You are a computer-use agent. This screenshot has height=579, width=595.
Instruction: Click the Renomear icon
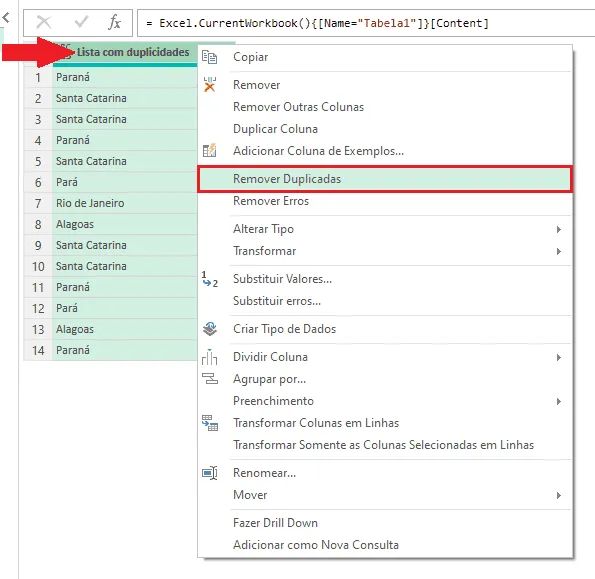tap(209, 473)
